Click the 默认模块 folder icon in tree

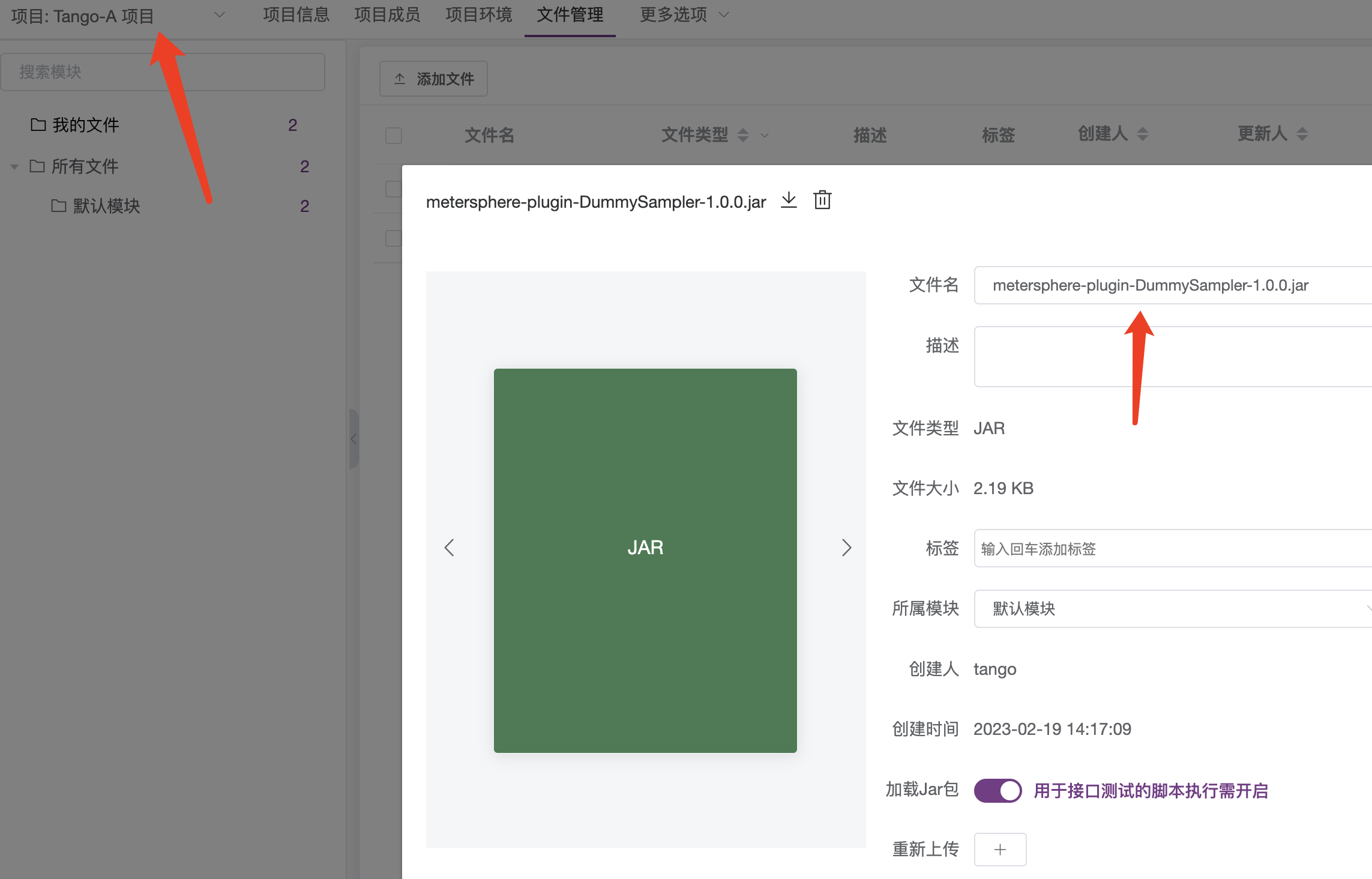(x=58, y=206)
